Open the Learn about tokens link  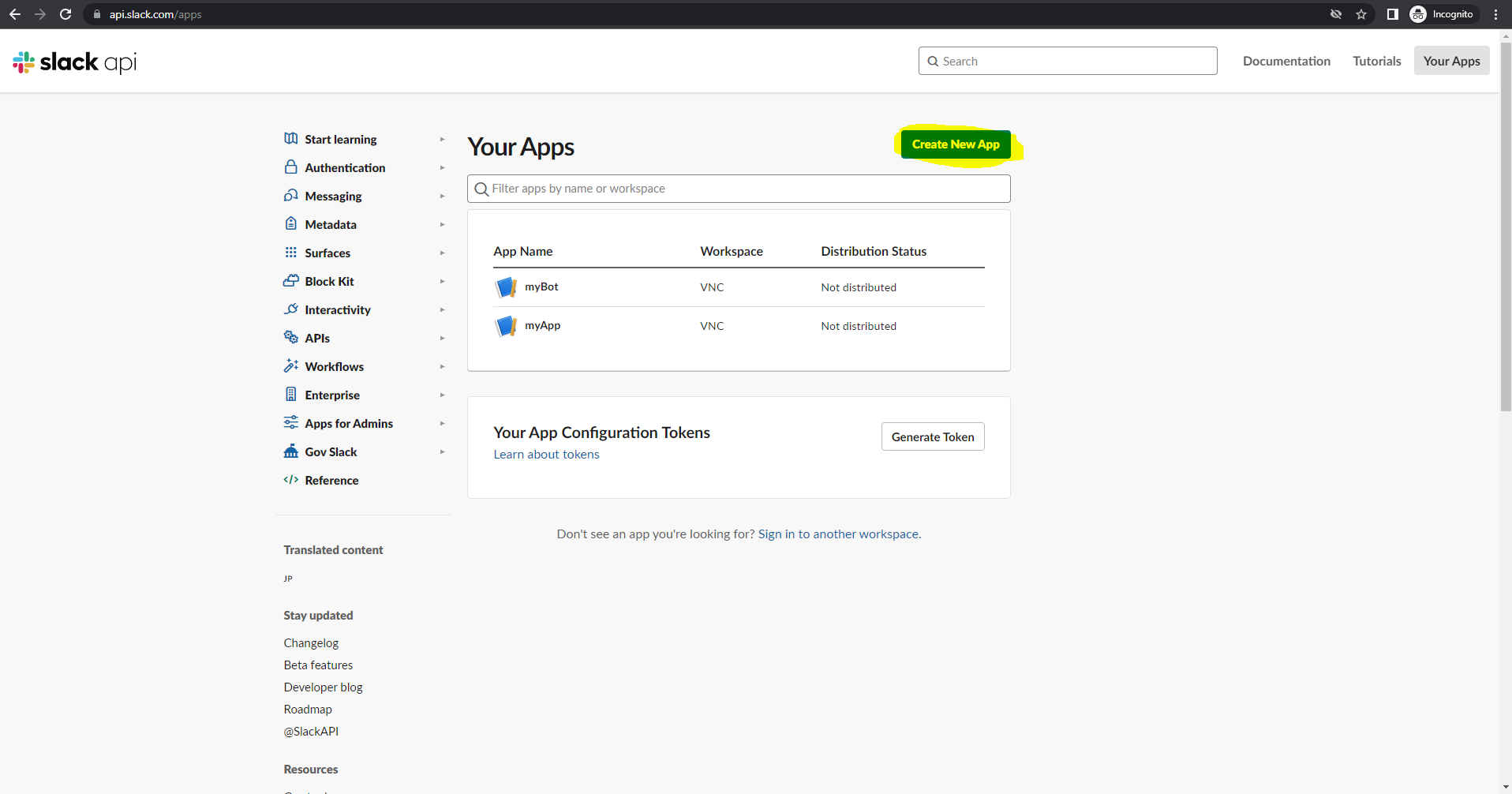pyautogui.click(x=546, y=454)
